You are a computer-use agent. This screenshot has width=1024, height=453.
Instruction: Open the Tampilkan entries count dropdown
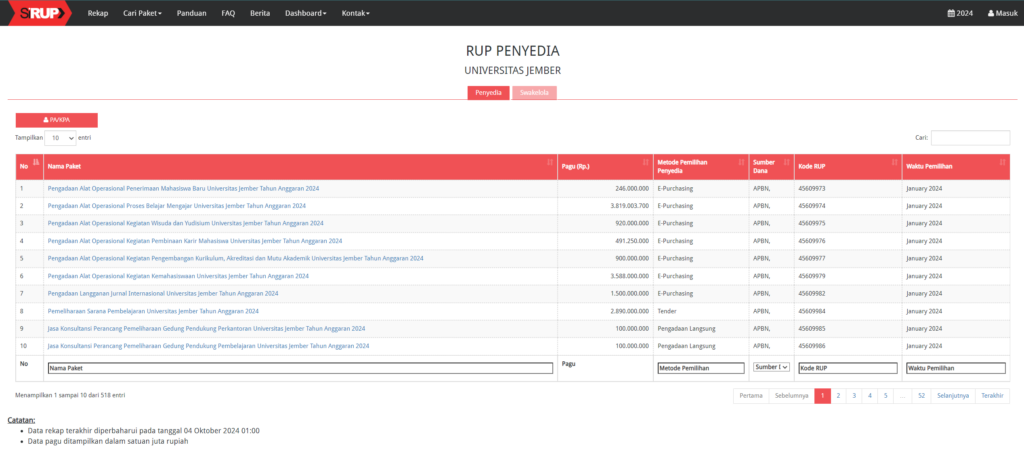pyautogui.click(x=60, y=138)
